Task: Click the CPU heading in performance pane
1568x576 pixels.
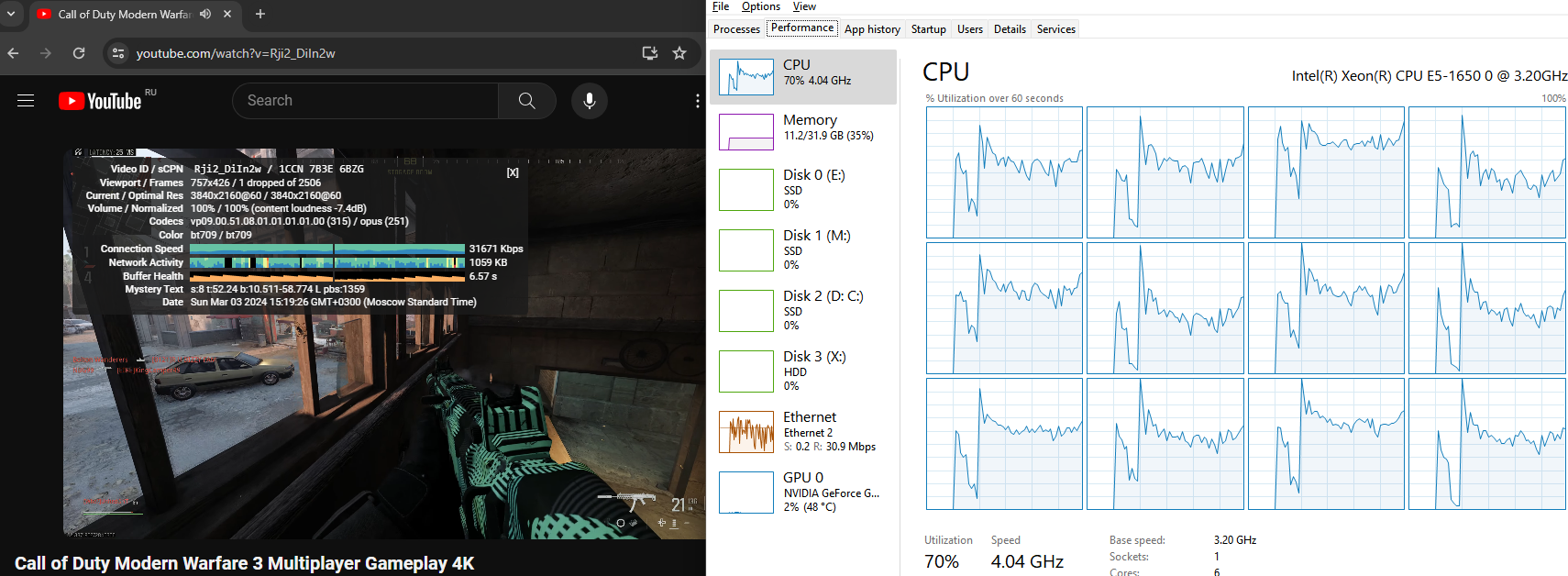Action: tap(945, 72)
